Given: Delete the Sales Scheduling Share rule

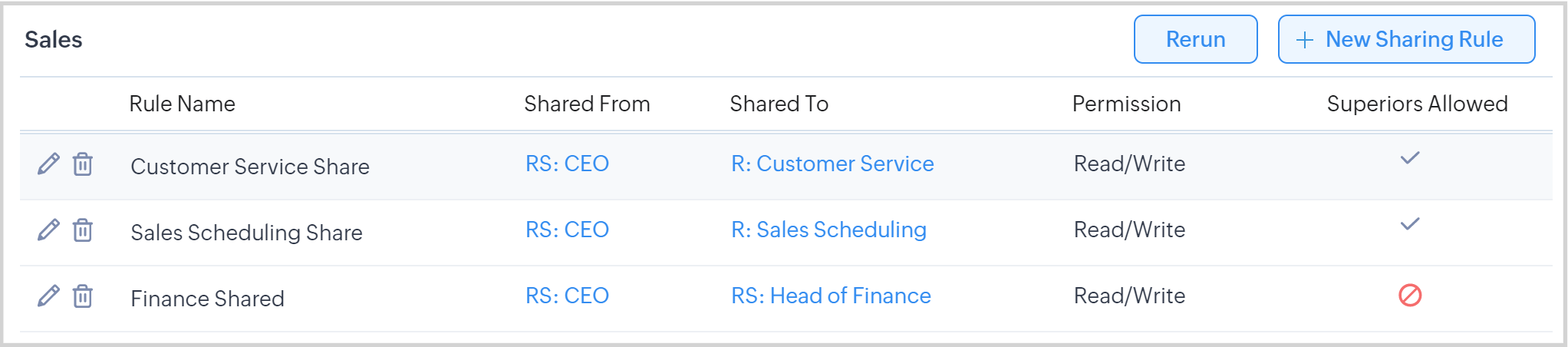Looking at the screenshot, I should (x=83, y=230).
